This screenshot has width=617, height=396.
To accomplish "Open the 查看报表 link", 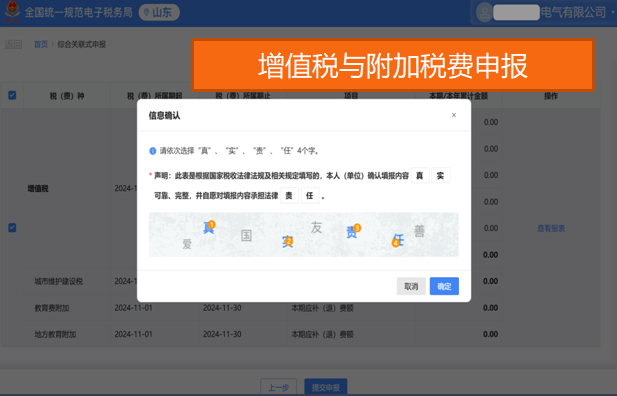I will [551, 228].
